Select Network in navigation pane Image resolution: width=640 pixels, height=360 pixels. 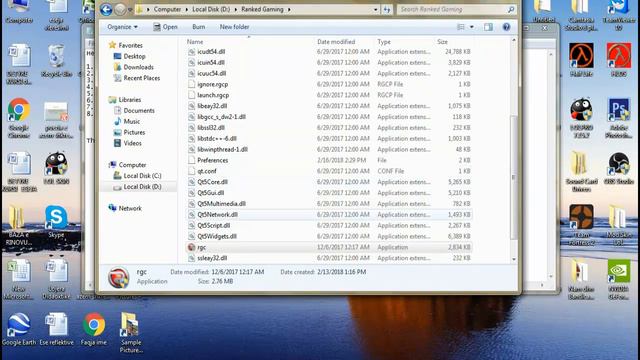tap(130, 208)
